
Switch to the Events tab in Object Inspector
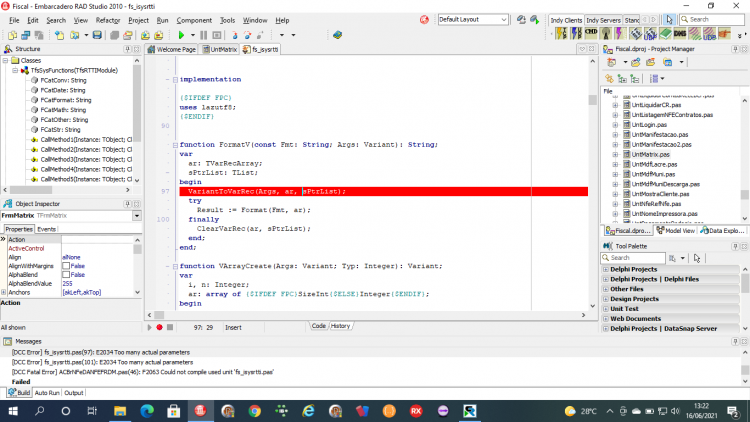click(46, 229)
